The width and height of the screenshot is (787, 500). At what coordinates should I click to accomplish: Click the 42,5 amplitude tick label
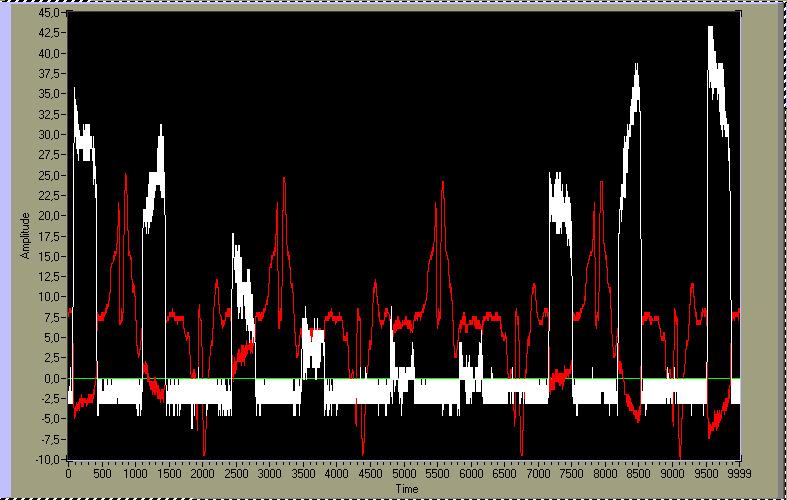pos(49,33)
